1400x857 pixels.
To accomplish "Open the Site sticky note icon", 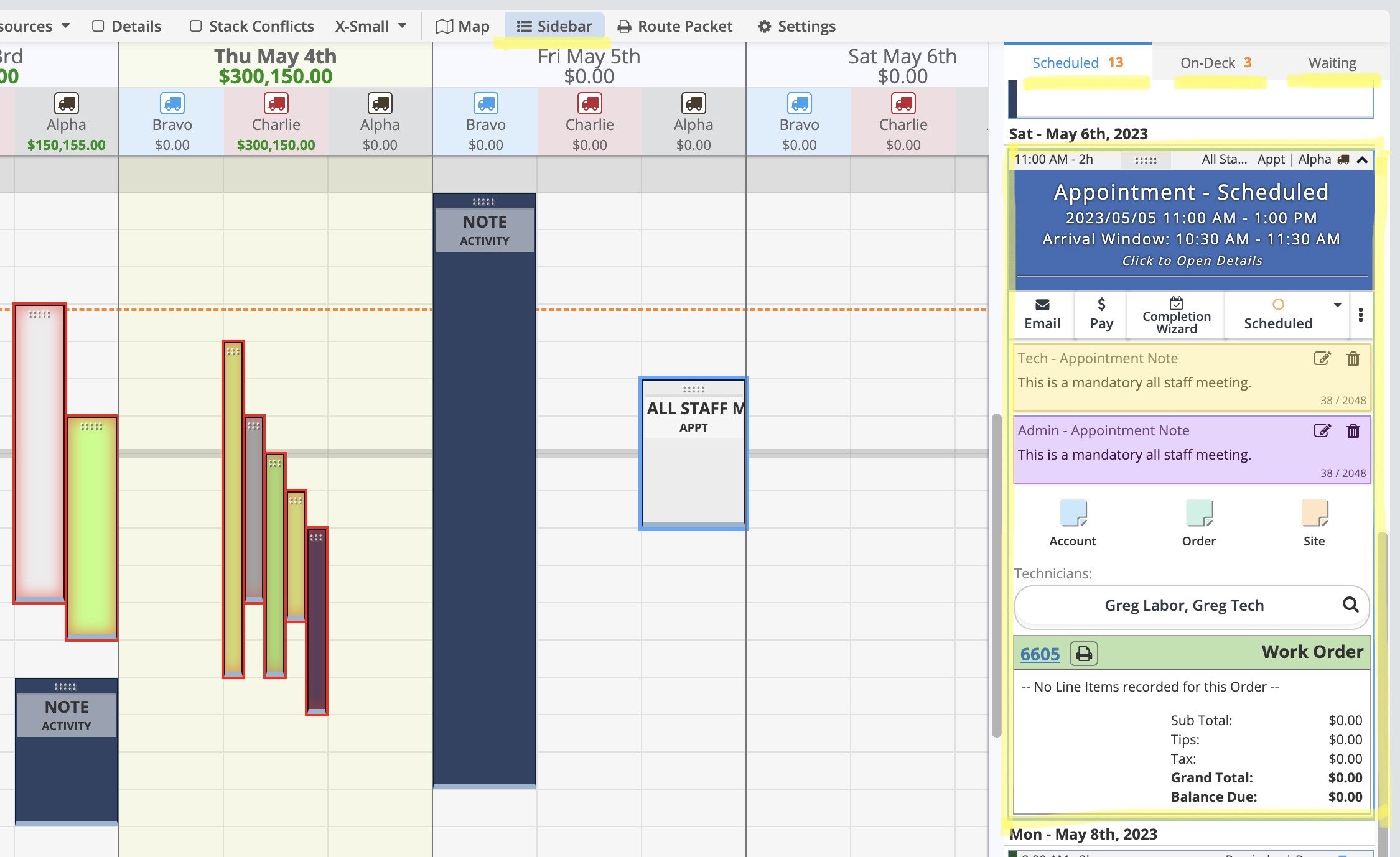I will pos(1314,514).
